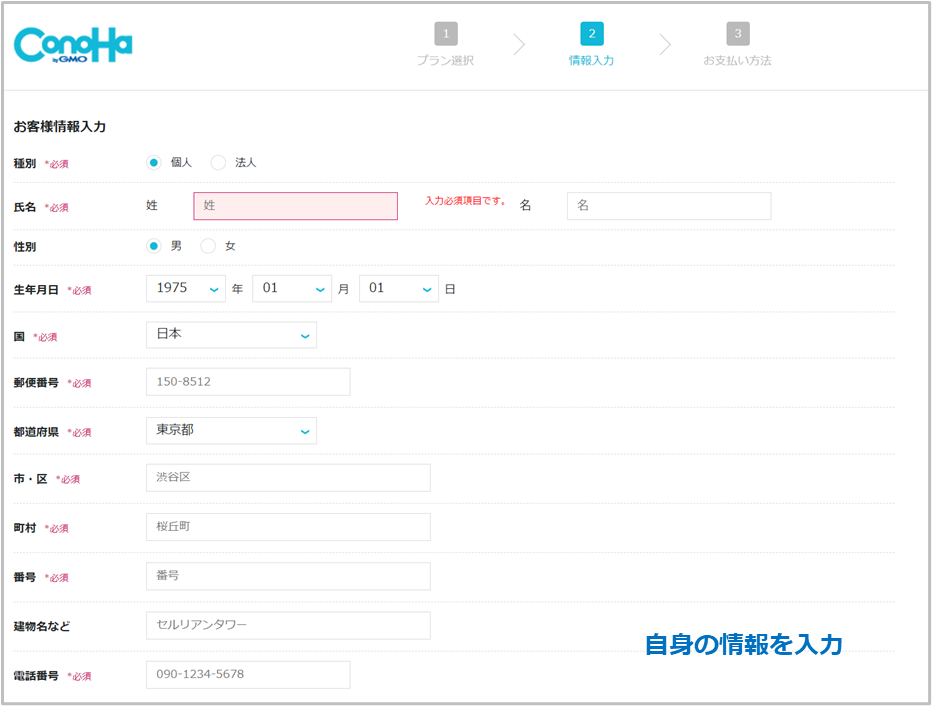Click the 種別 field label
932x706 pixels.
coord(24,163)
